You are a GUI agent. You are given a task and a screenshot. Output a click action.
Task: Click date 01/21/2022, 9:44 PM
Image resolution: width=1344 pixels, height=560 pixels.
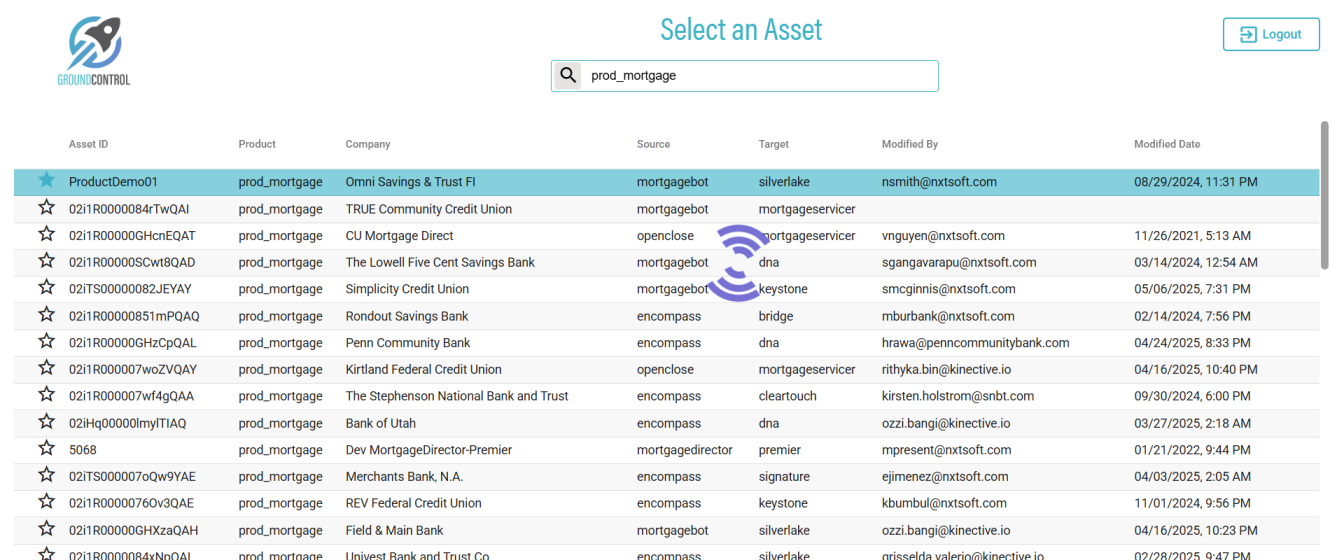[x=1192, y=450]
